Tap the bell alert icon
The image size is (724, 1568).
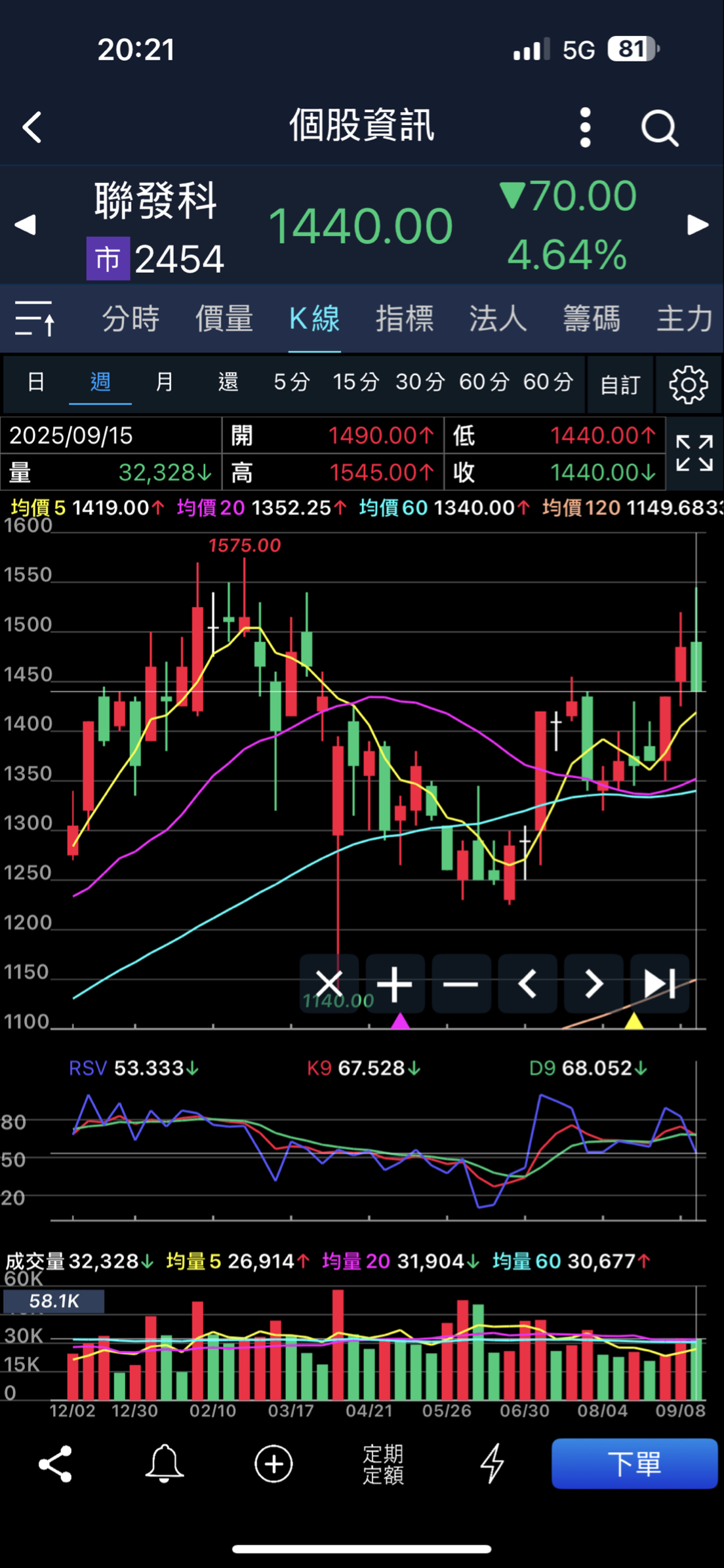pyautogui.click(x=164, y=1464)
